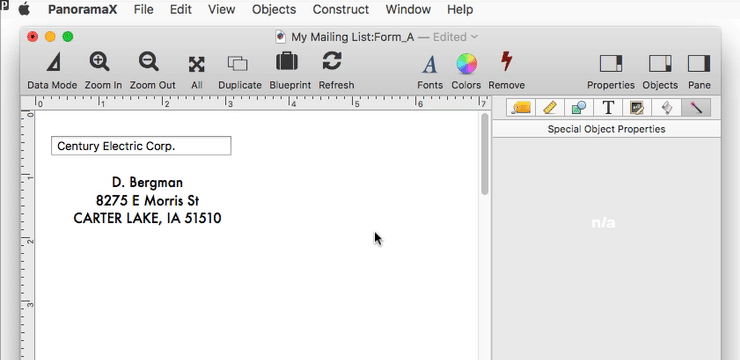Image resolution: width=740 pixels, height=360 pixels.
Task: Toggle the Objects panel
Action: (660, 63)
